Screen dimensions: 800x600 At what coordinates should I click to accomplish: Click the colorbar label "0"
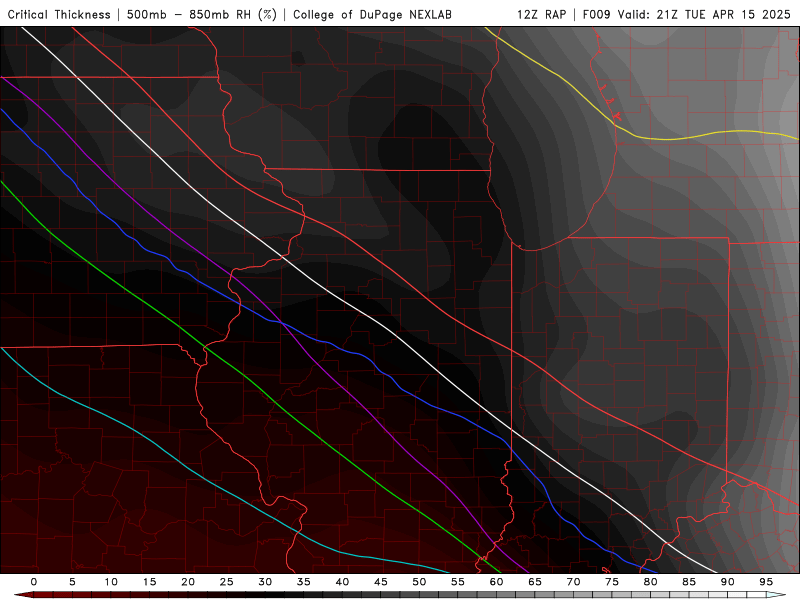[x=34, y=582]
